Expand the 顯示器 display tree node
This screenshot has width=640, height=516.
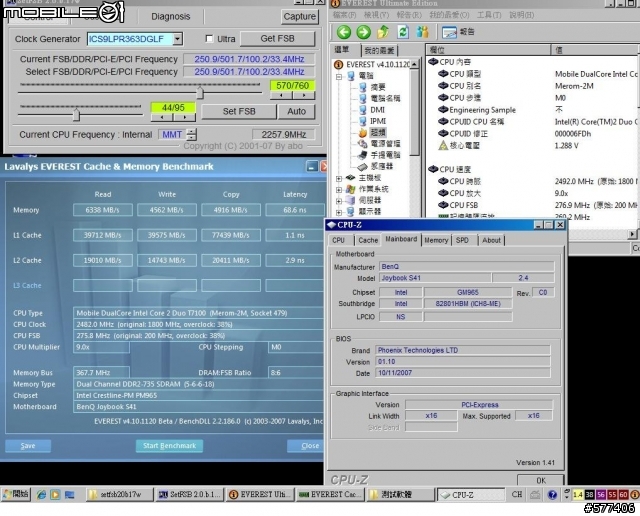pos(339,212)
